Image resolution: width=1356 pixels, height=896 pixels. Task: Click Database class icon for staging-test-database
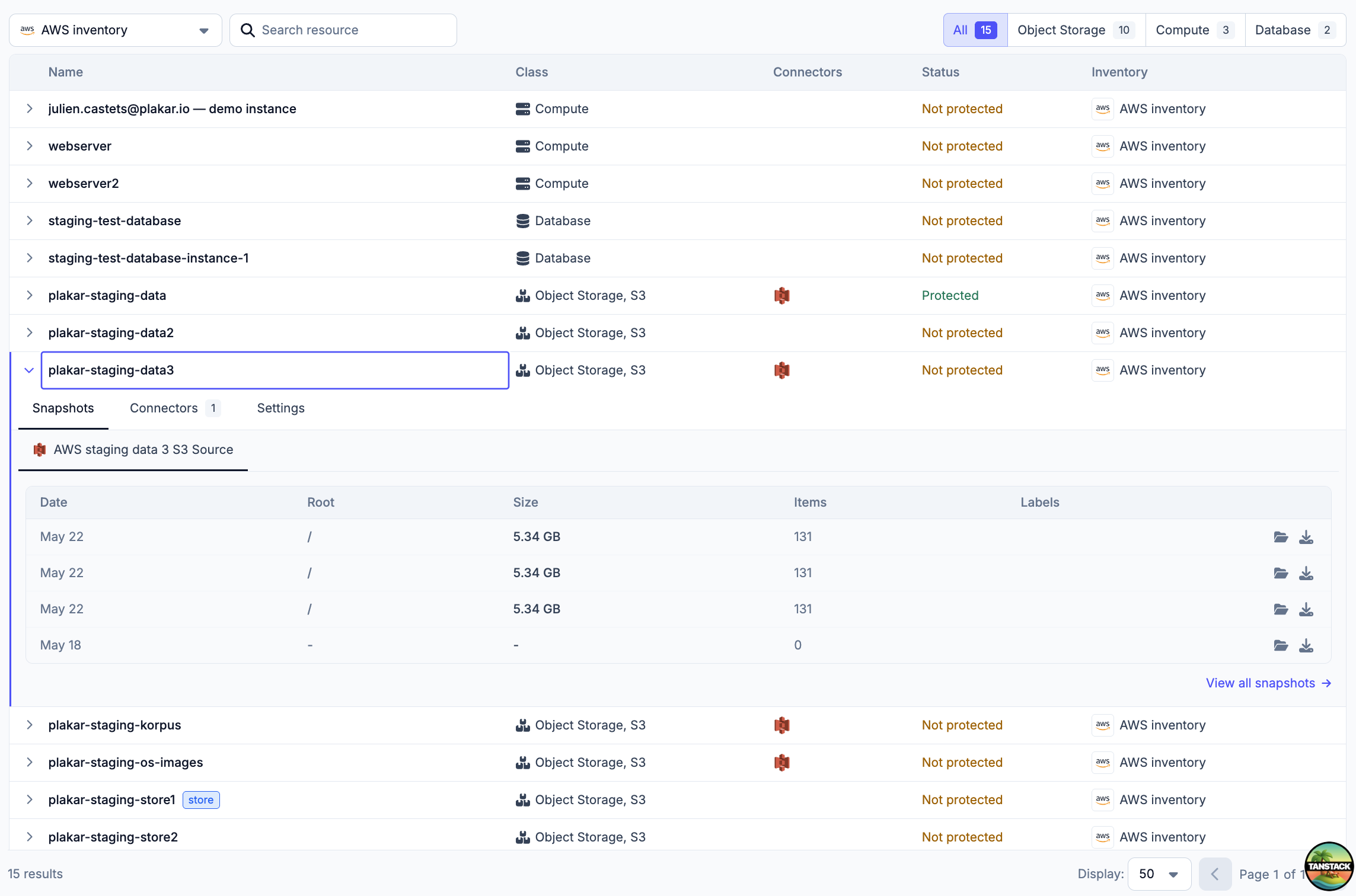pyautogui.click(x=523, y=221)
